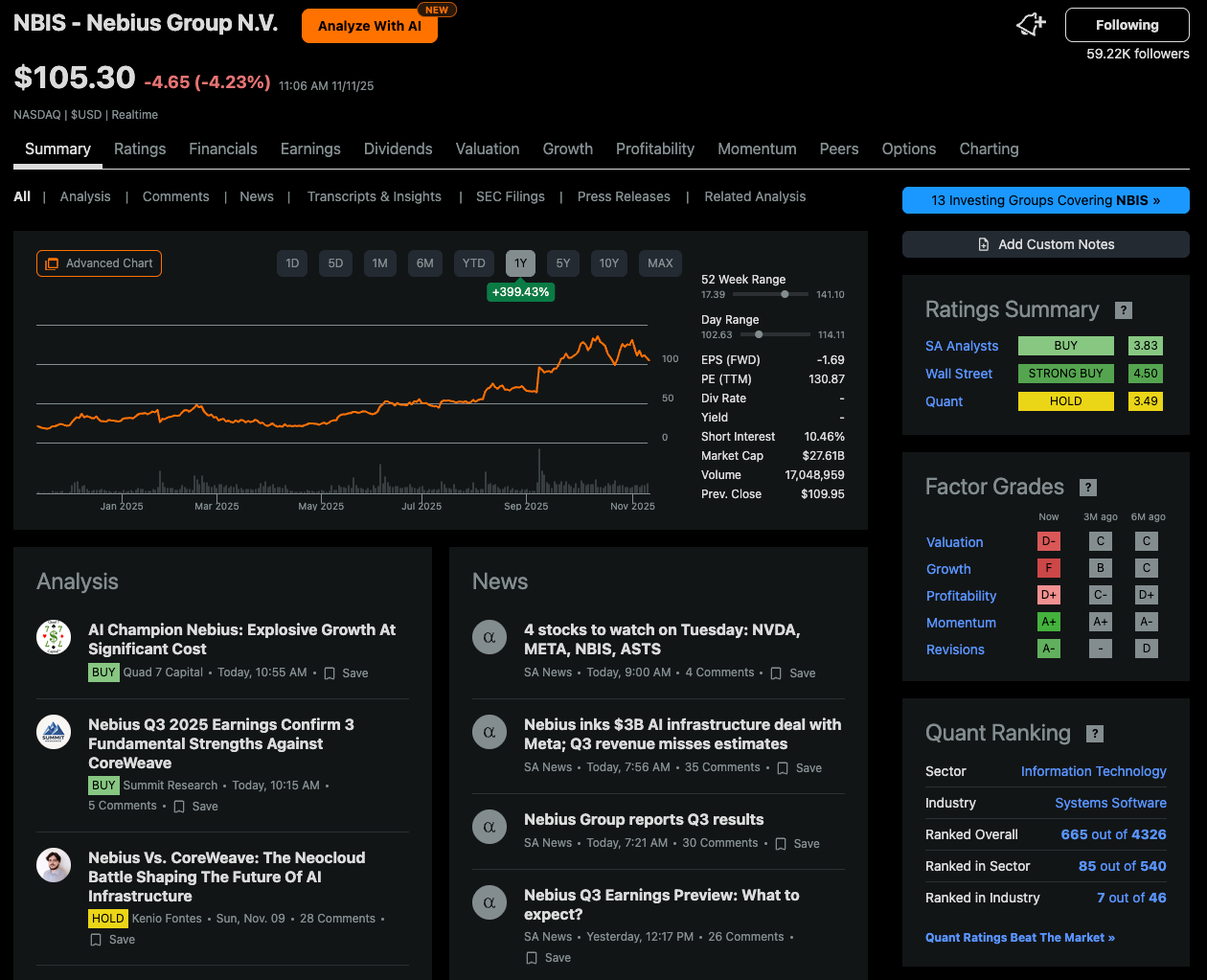This screenshot has width=1207, height=980.
Task: Click the price chart line area
Action: coord(343,383)
